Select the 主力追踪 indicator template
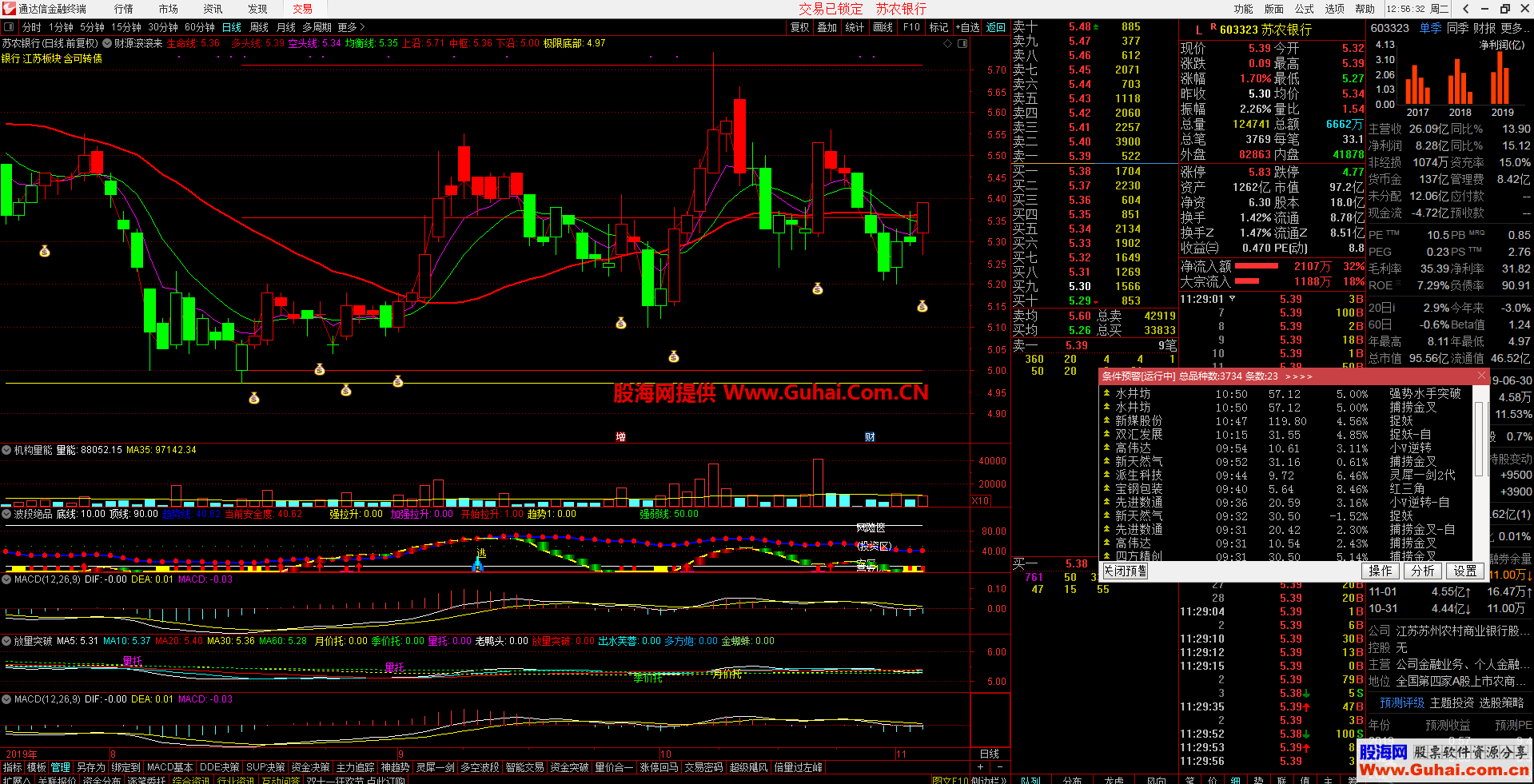Viewport: 1534px width, 784px height. point(355,767)
